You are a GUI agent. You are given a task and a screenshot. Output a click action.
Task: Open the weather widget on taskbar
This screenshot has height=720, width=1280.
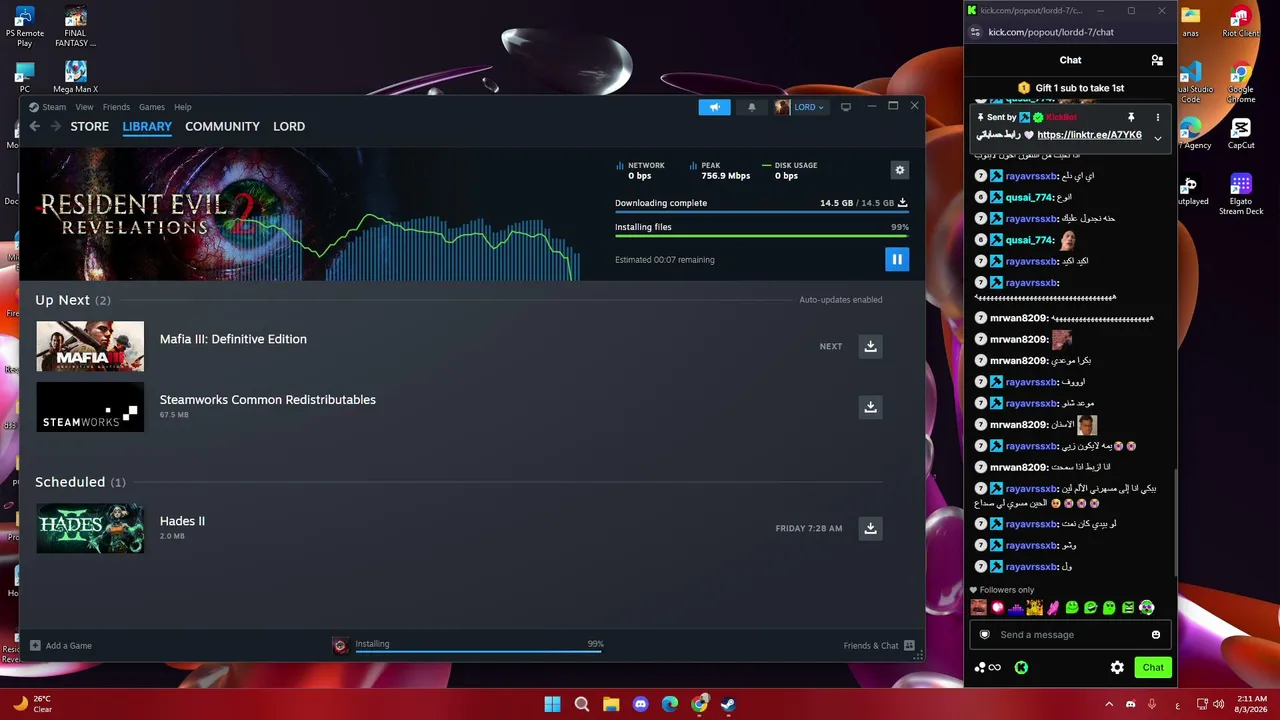tap(31, 704)
